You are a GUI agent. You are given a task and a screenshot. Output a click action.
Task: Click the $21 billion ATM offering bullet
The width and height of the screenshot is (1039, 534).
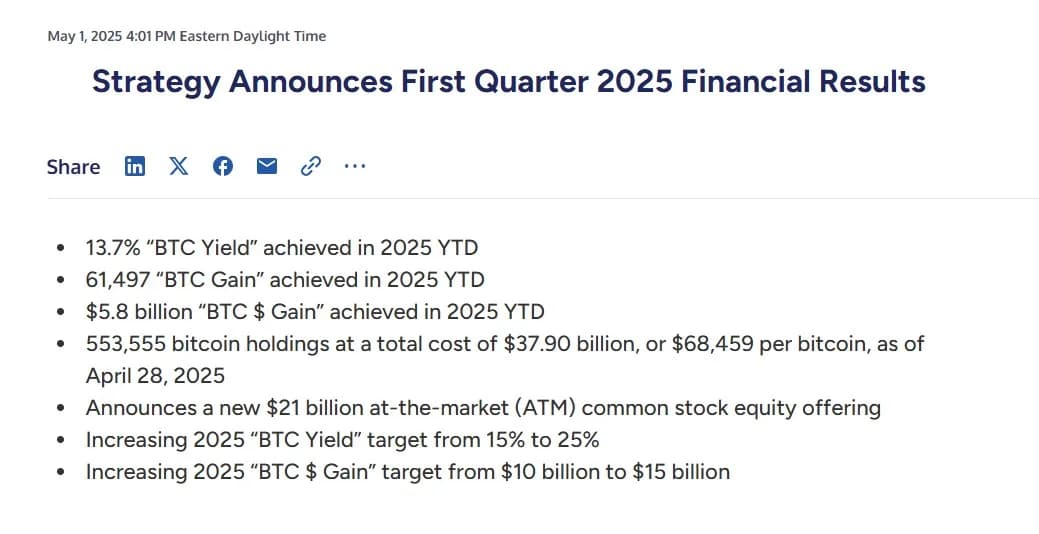click(483, 408)
